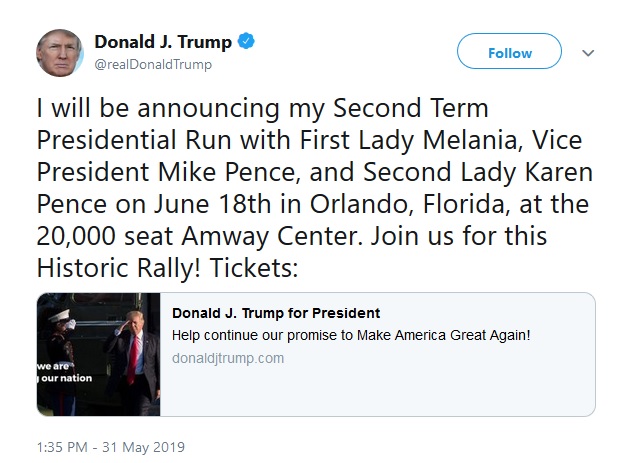Open the link card preview image
The image size is (630, 463).
[x=98, y=354]
